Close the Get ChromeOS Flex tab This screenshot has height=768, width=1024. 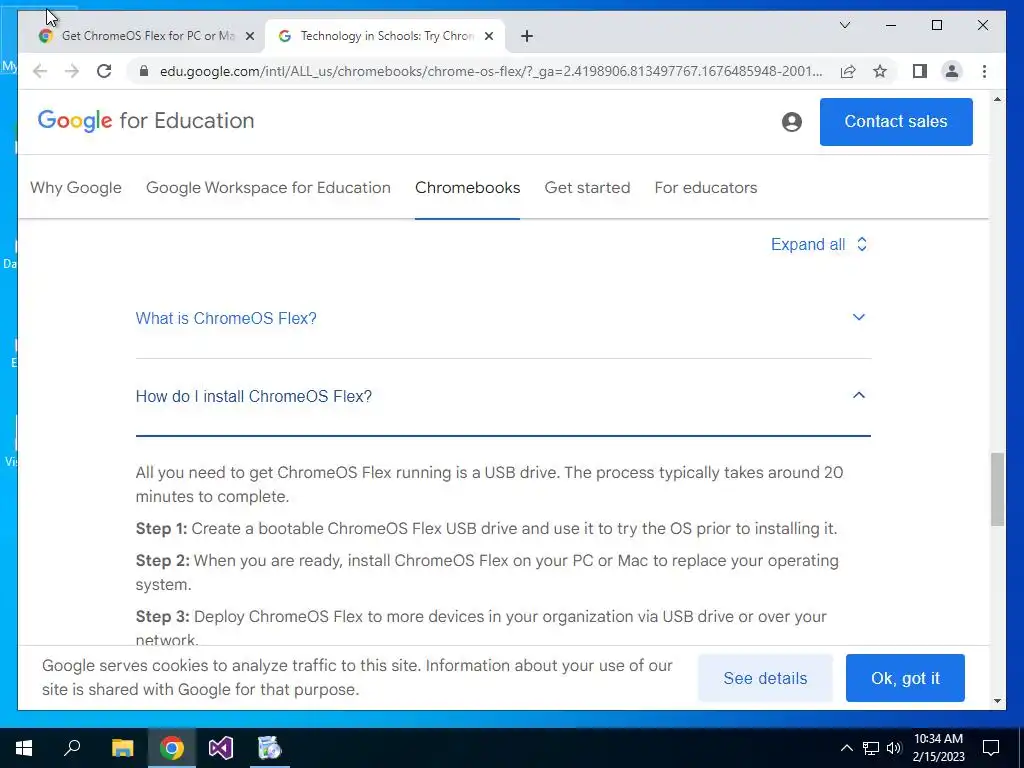[249, 36]
